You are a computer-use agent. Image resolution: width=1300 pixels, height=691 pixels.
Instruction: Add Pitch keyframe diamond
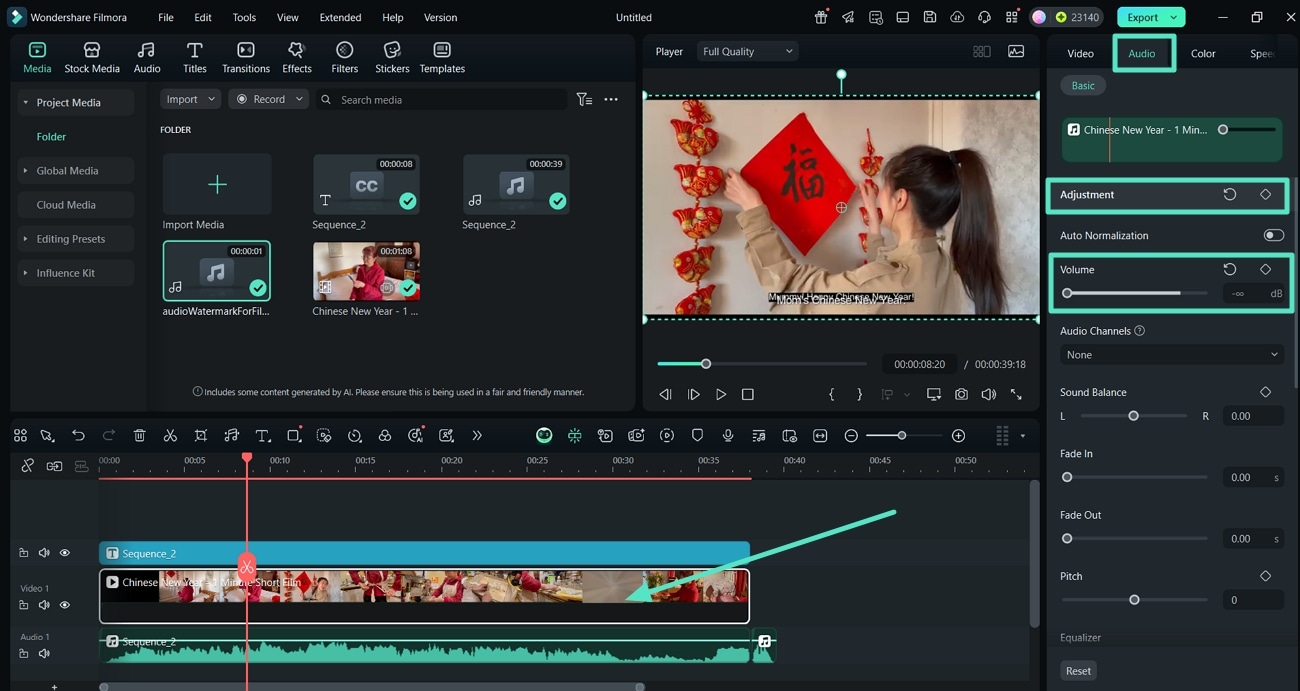[1265, 576]
